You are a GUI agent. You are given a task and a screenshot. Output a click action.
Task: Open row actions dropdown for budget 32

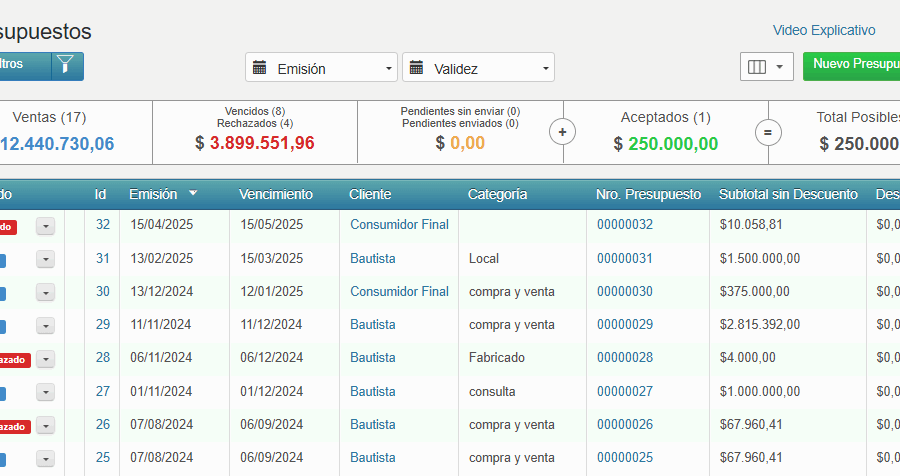coord(45,227)
